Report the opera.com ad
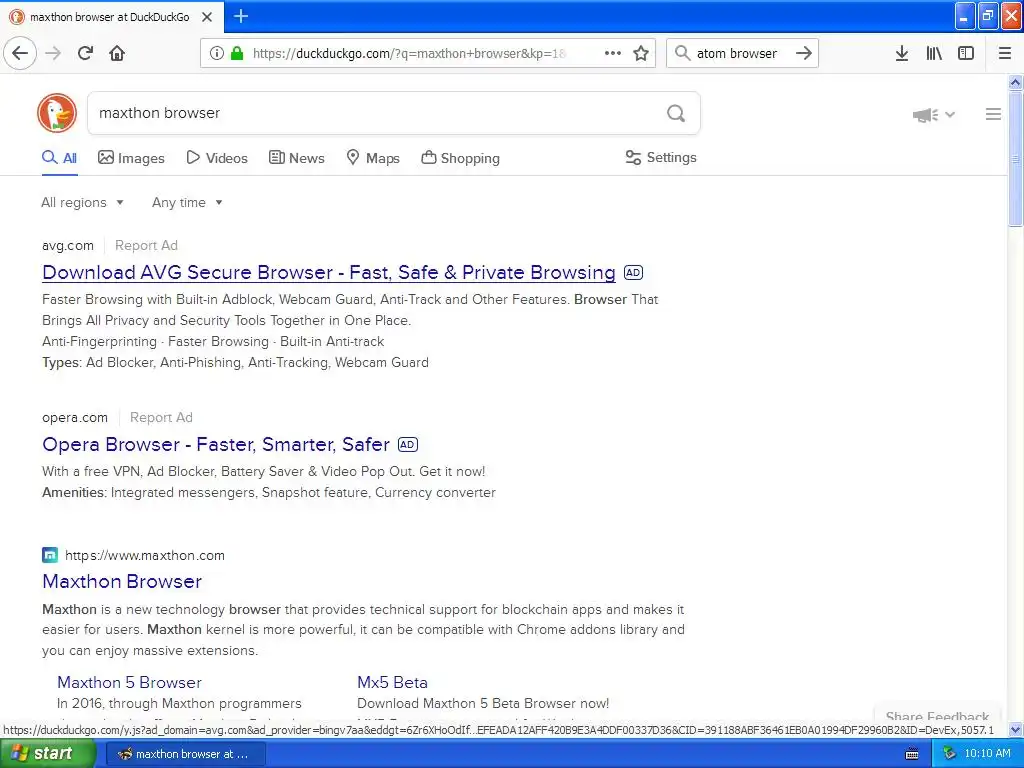1024x768 pixels. click(161, 417)
